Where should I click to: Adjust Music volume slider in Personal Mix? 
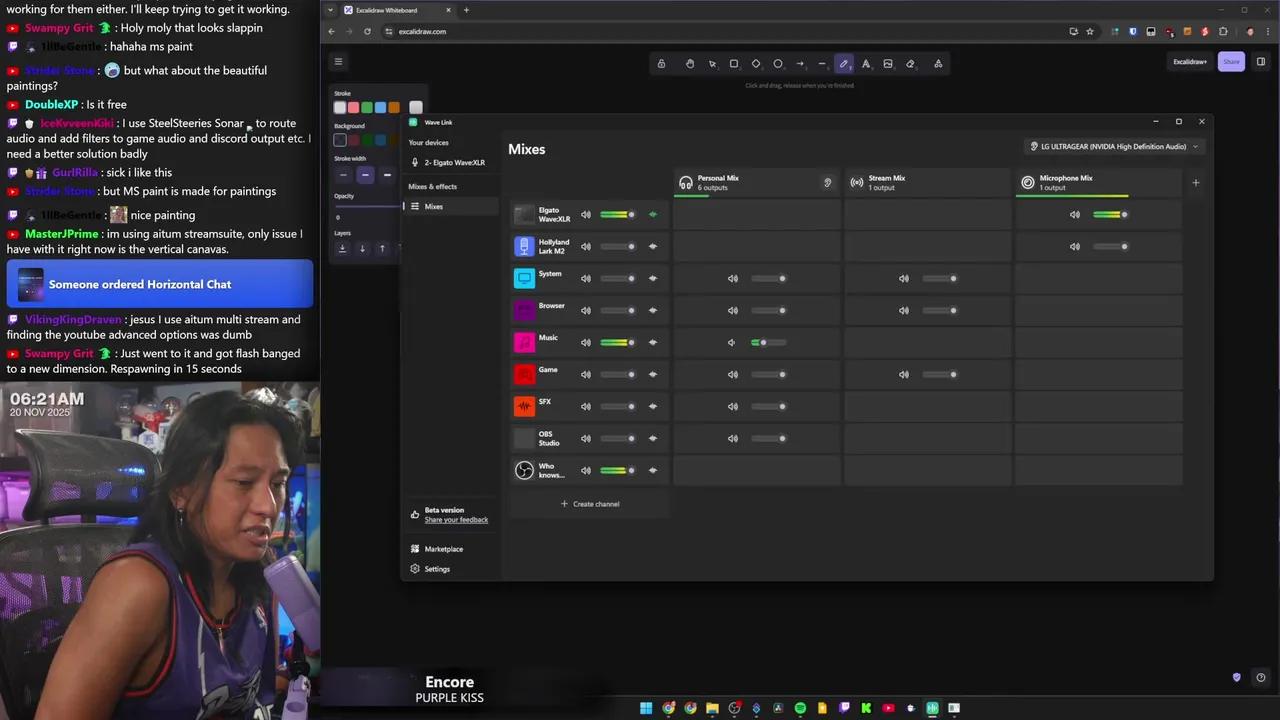click(768, 342)
